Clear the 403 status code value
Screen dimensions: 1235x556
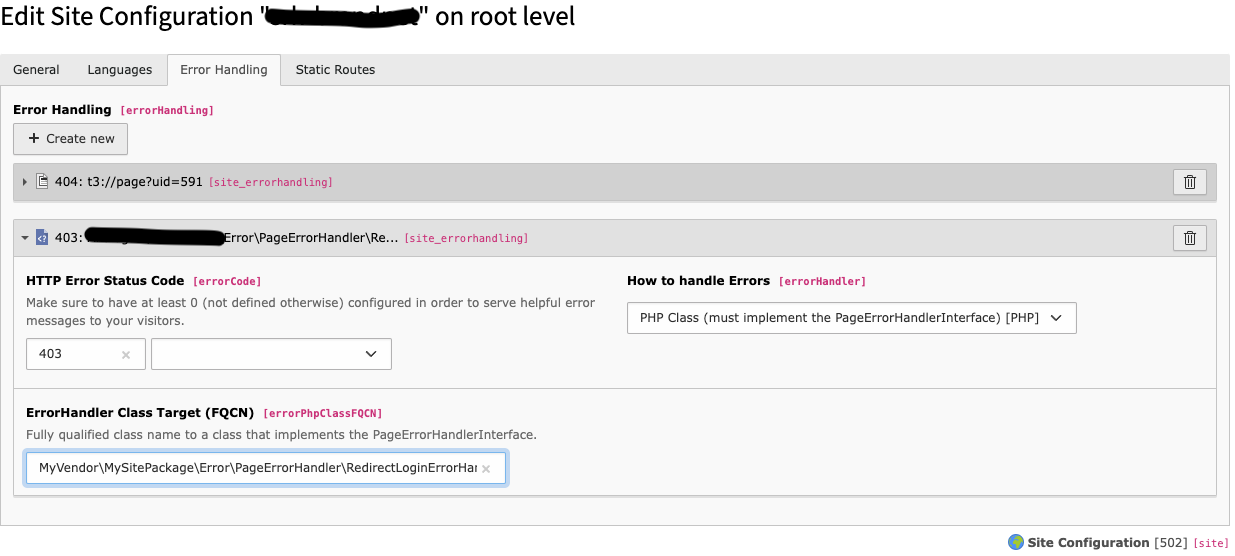pos(126,355)
